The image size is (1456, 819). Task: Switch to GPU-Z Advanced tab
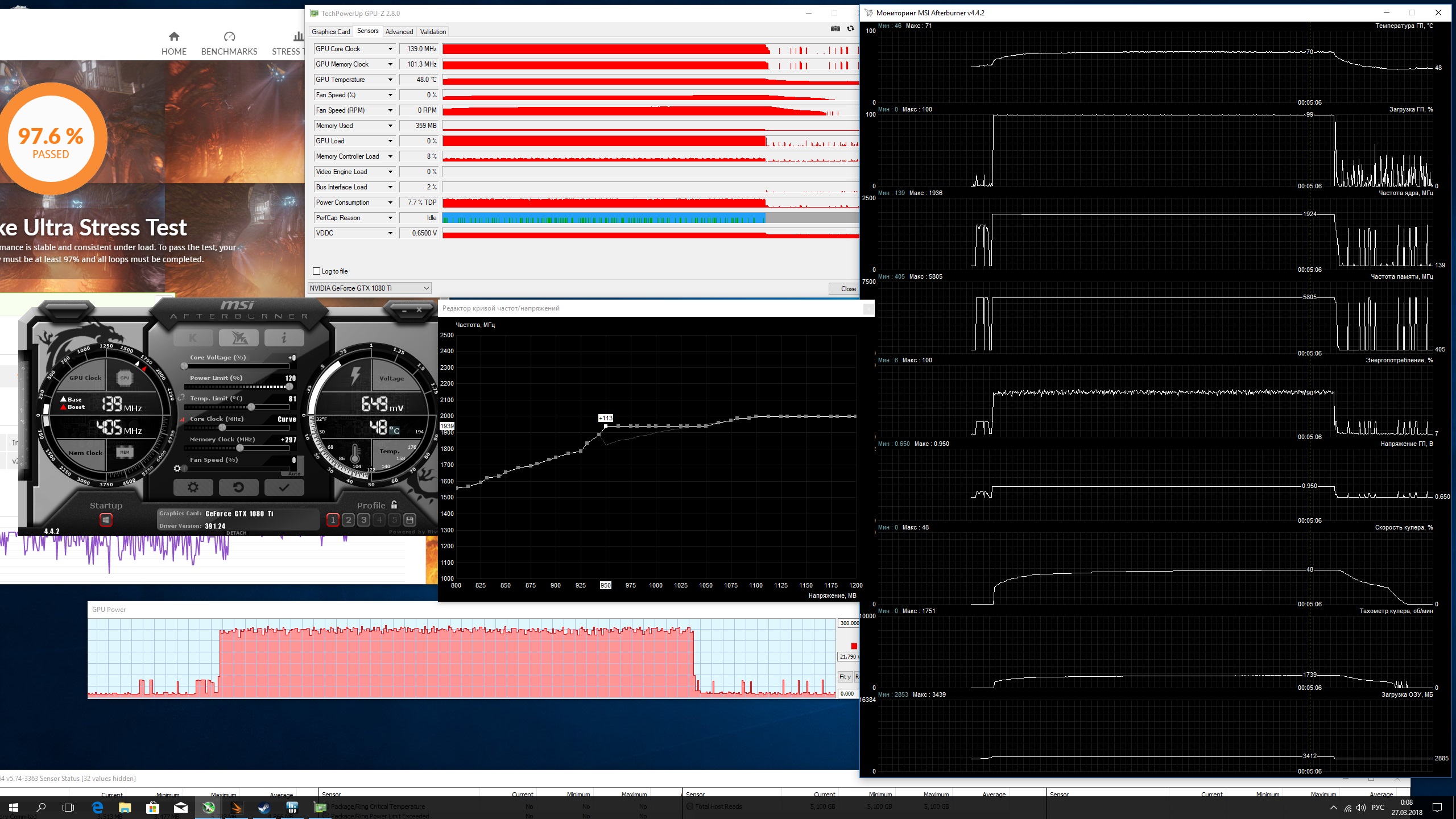(x=399, y=32)
